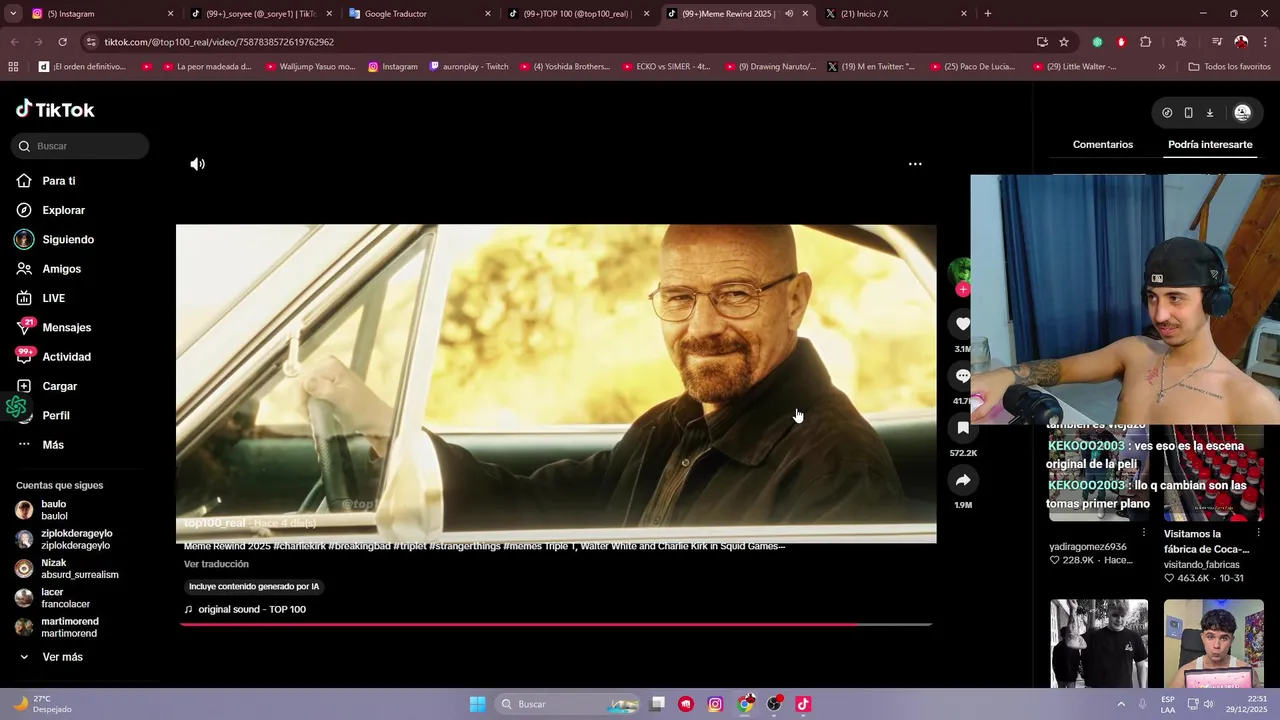The image size is (1280, 720).
Task: Mute the Meme Rewind 2025 tab audio
Action: (788, 14)
